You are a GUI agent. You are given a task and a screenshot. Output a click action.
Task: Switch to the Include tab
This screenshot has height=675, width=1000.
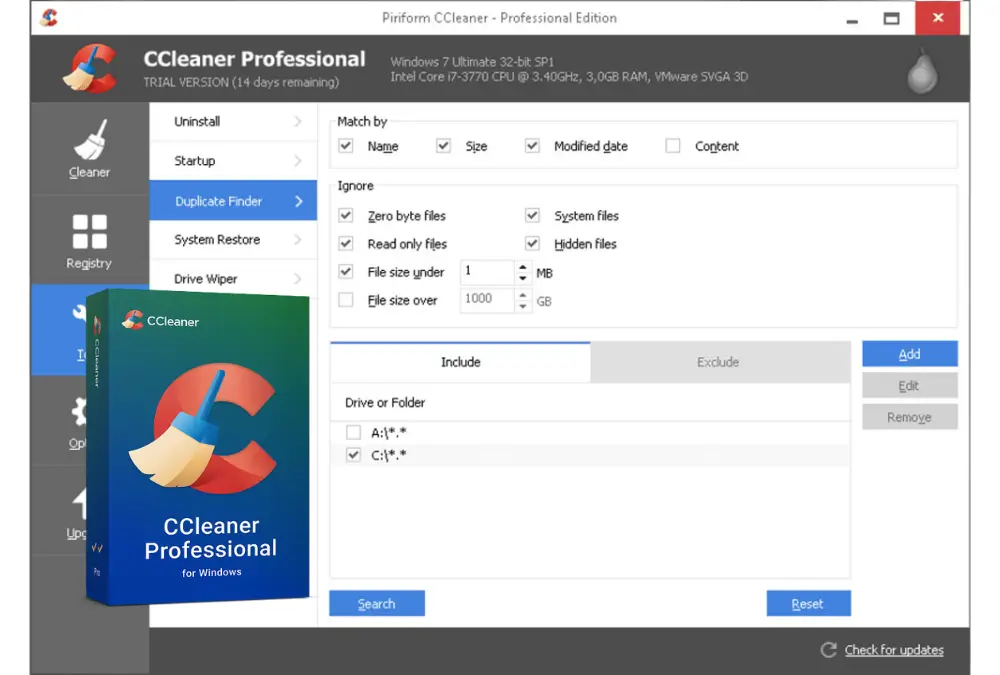460,362
